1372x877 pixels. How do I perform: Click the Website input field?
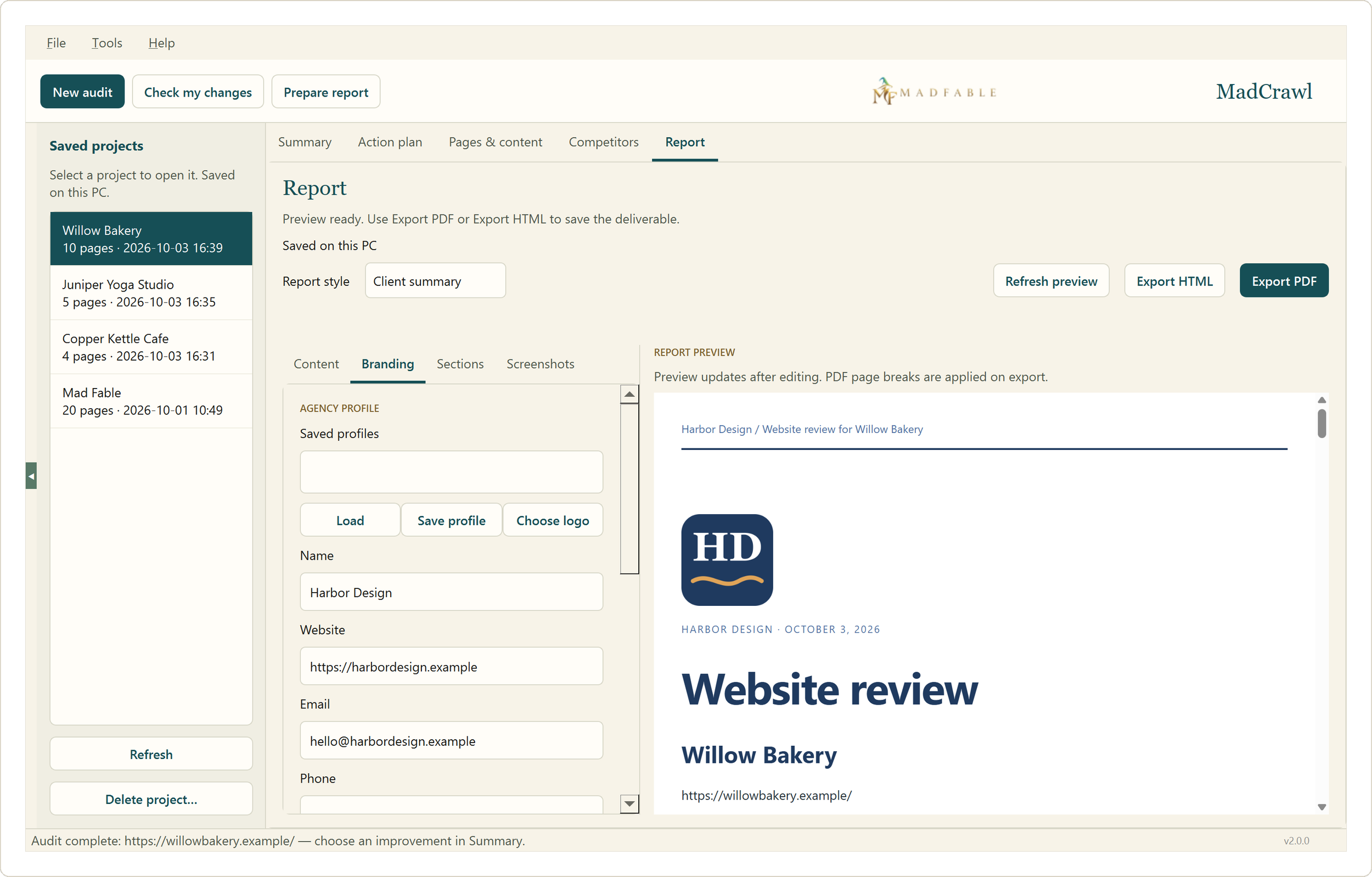point(451,666)
